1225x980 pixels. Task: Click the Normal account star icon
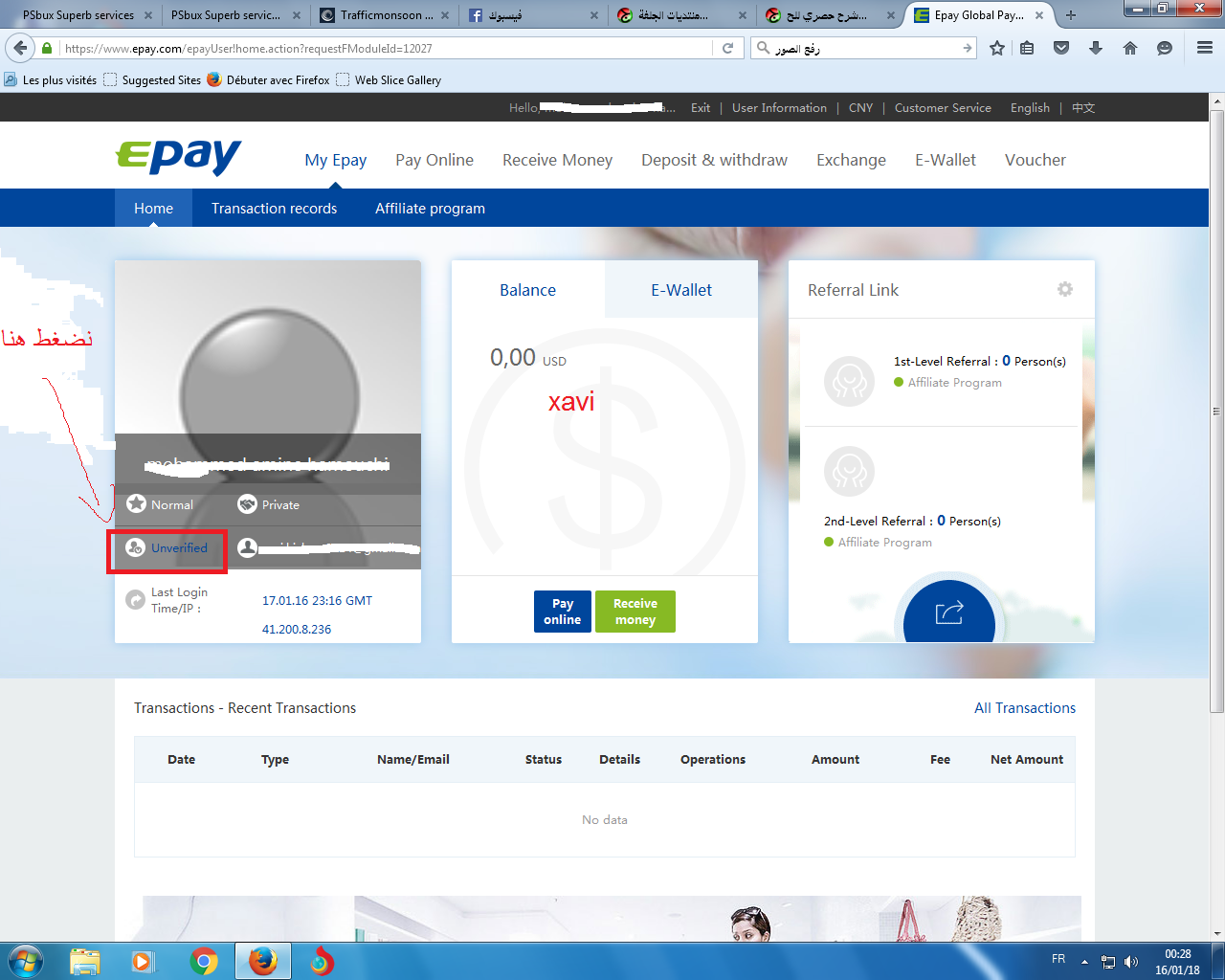pos(137,503)
